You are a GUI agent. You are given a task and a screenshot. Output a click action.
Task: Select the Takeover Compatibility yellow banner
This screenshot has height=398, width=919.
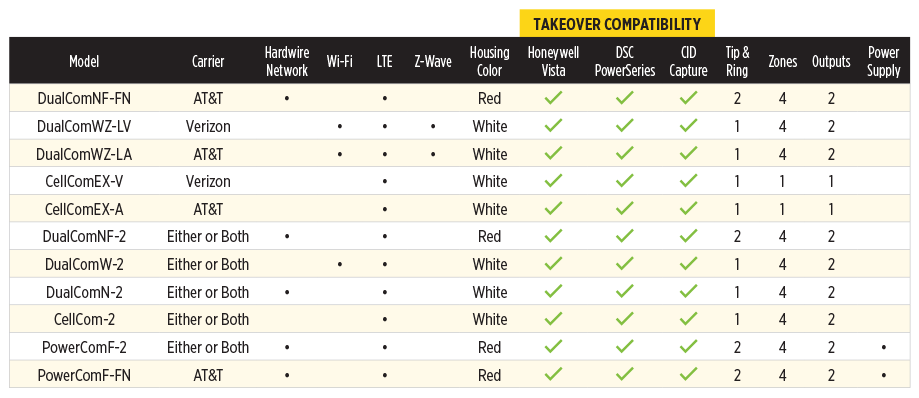tap(617, 24)
